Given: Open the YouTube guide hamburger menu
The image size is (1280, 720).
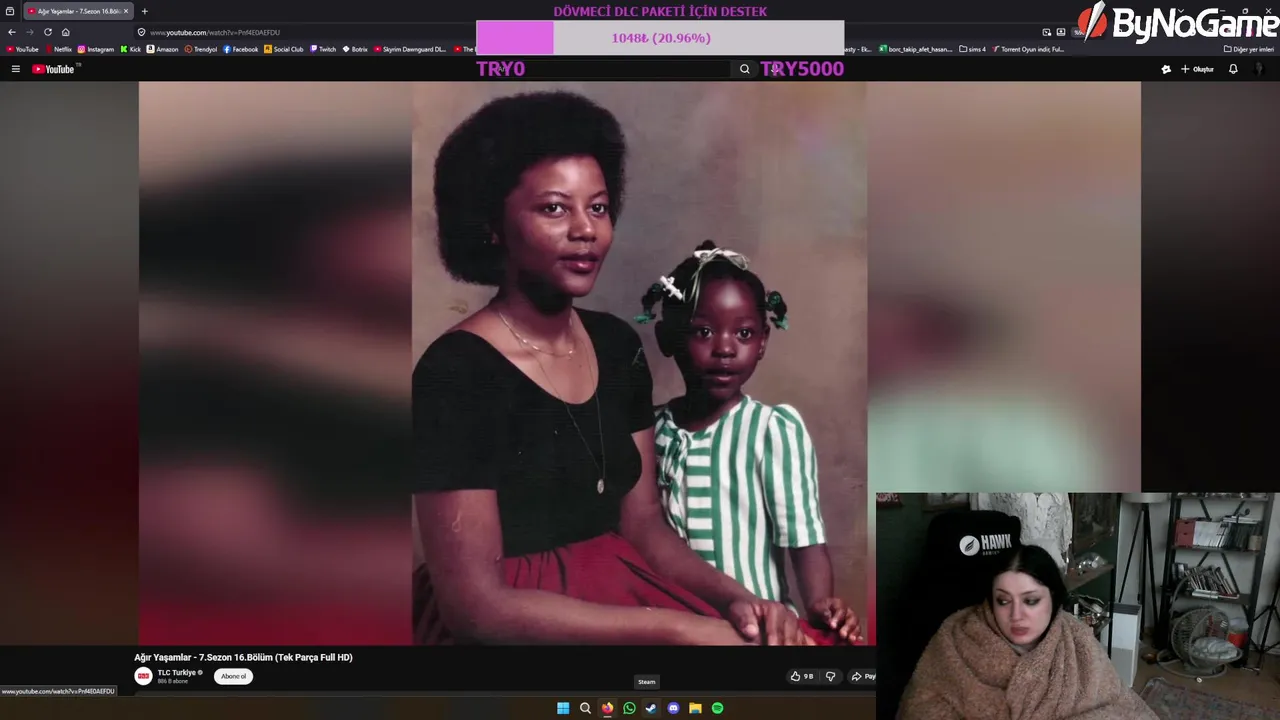Looking at the screenshot, I should [15, 69].
